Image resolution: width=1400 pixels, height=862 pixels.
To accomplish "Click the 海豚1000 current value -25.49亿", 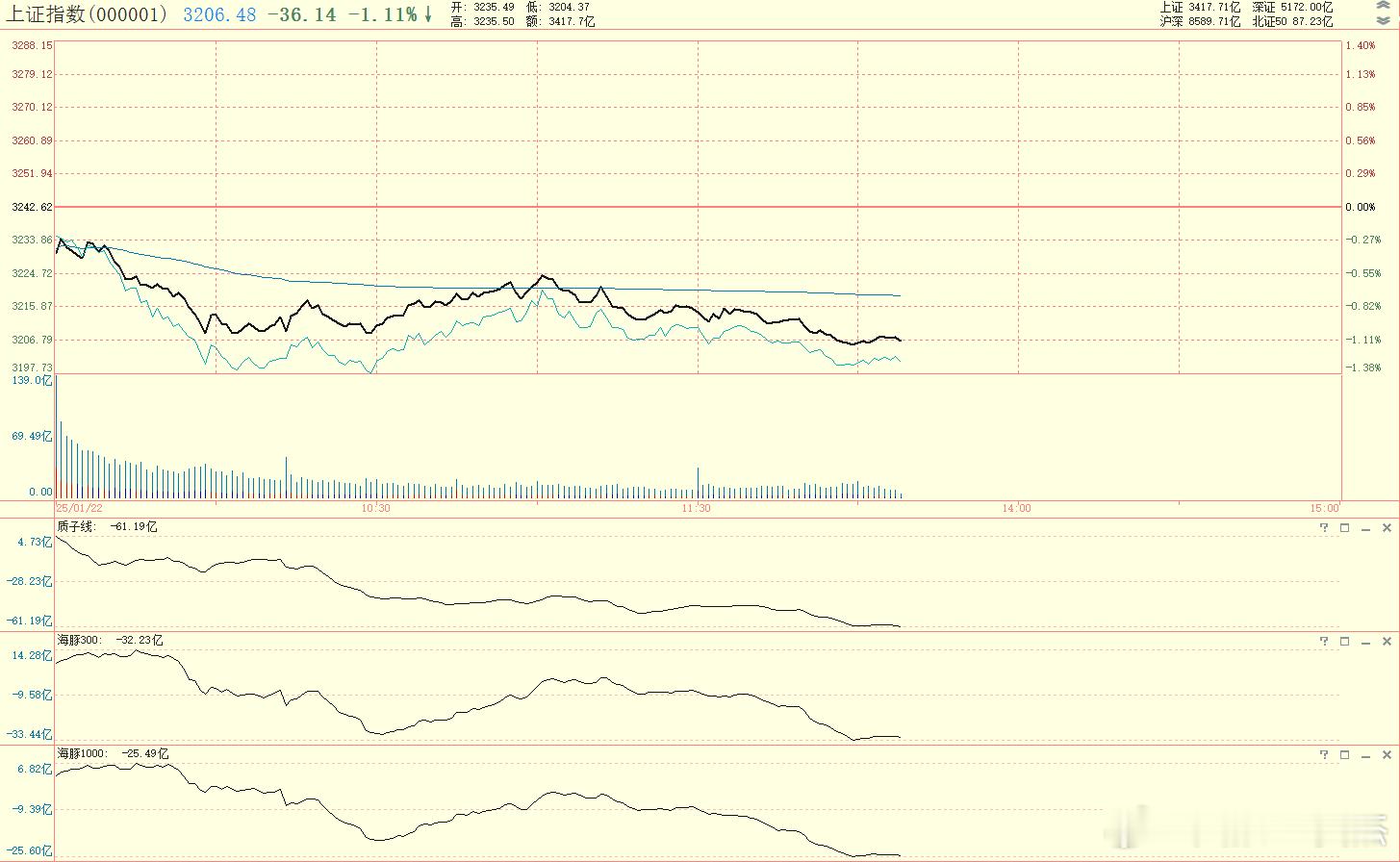I will pos(146,753).
